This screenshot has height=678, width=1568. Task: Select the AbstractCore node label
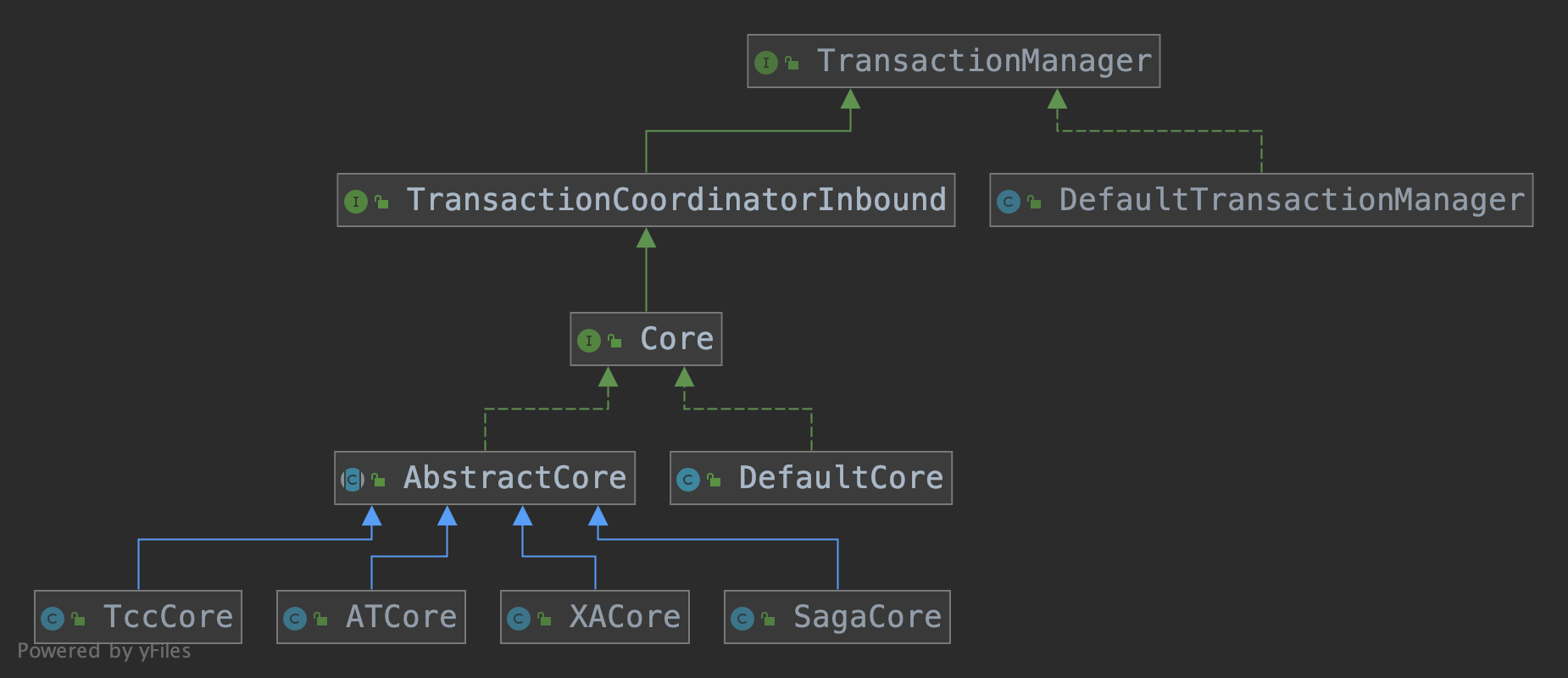(514, 478)
